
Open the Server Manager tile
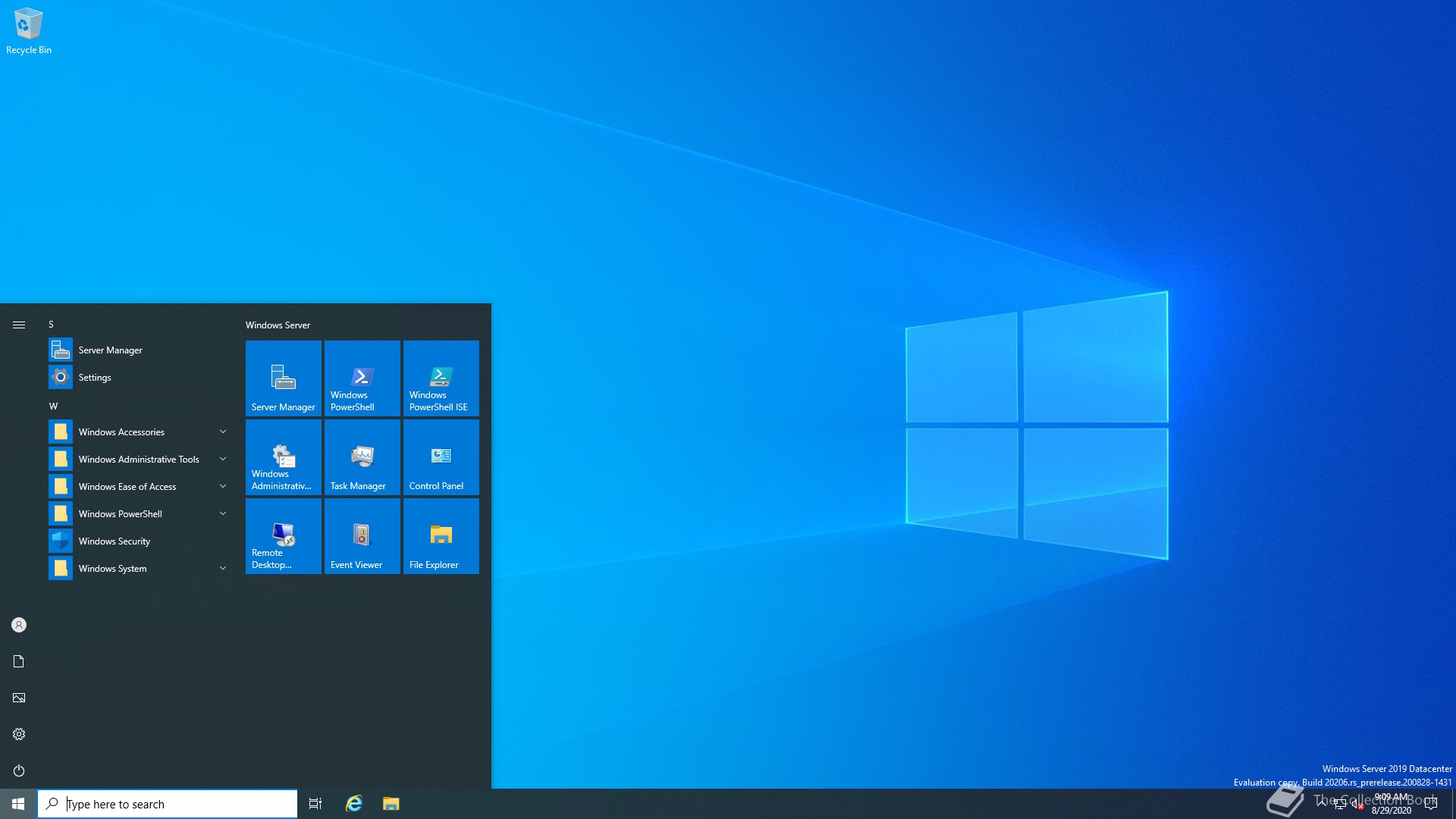pyautogui.click(x=283, y=378)
